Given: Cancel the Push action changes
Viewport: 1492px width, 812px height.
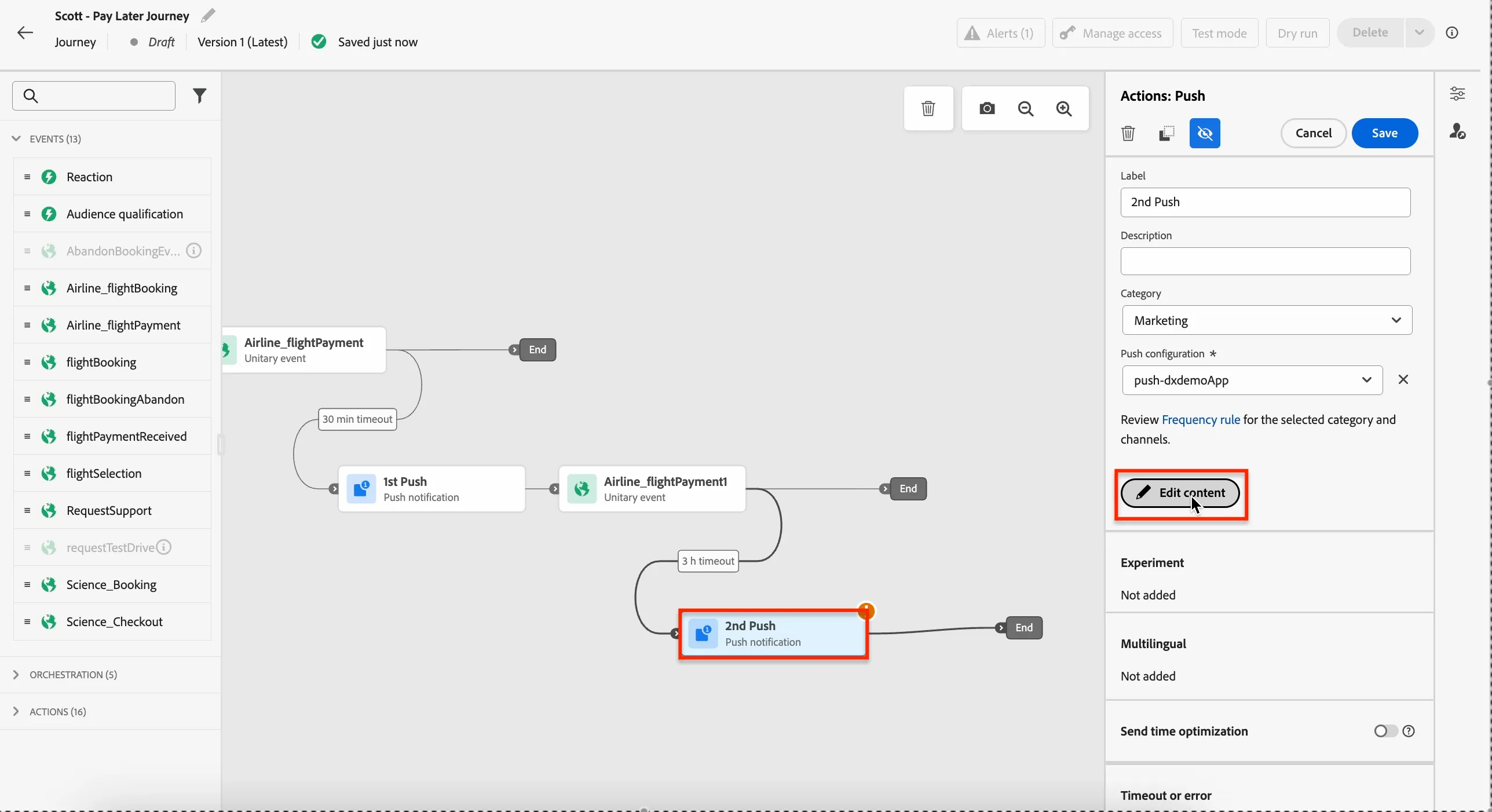Looking at the screenshot, I should 1313,133.
